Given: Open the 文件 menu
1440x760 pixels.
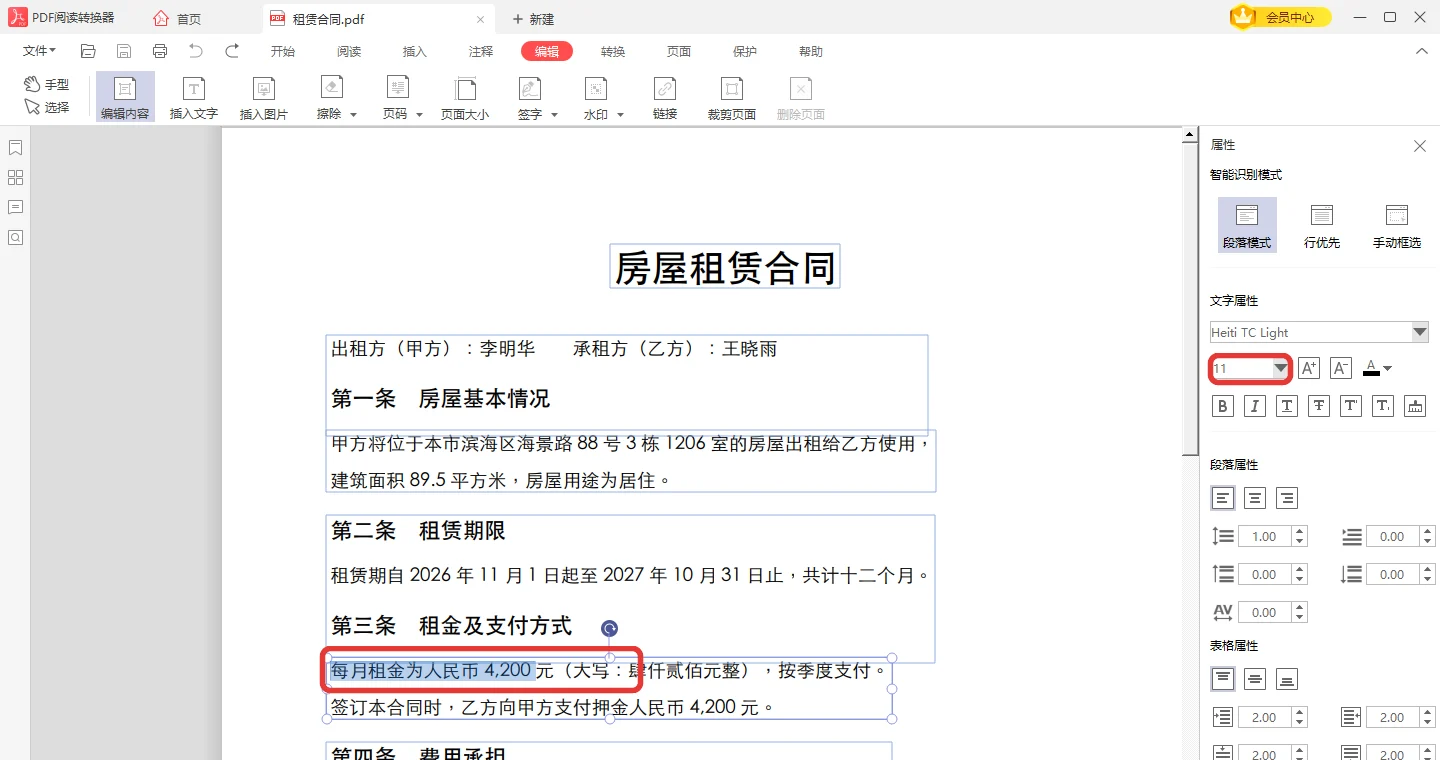Looking at the screenshot, I should (39, 51).
